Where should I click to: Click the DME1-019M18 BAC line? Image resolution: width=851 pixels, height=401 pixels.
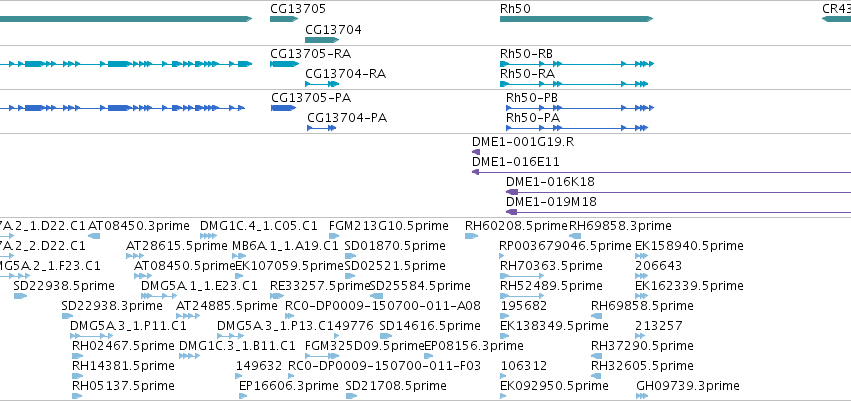(678, 212)
